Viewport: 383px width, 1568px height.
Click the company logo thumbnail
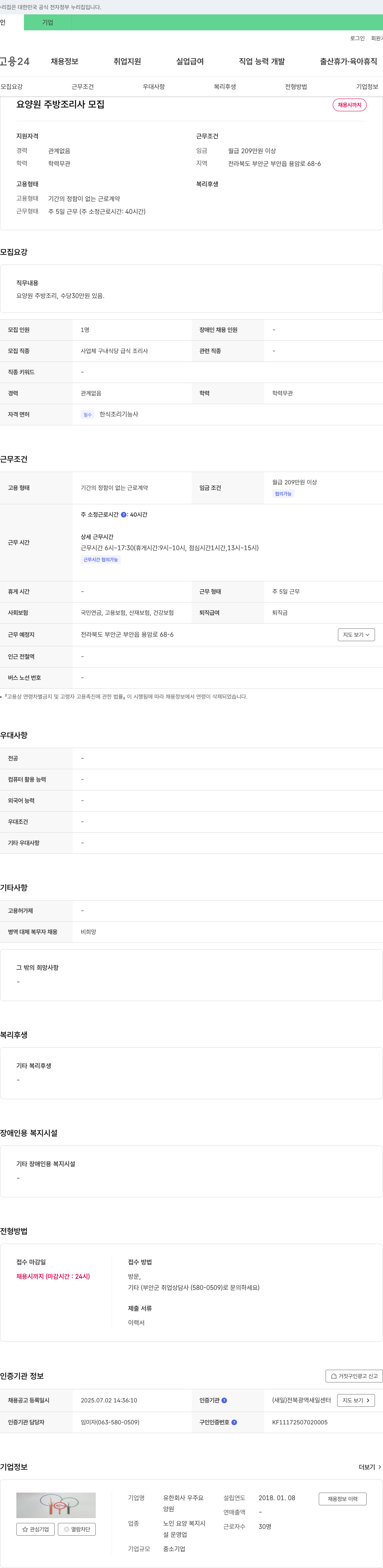(x=56, y=1505)
